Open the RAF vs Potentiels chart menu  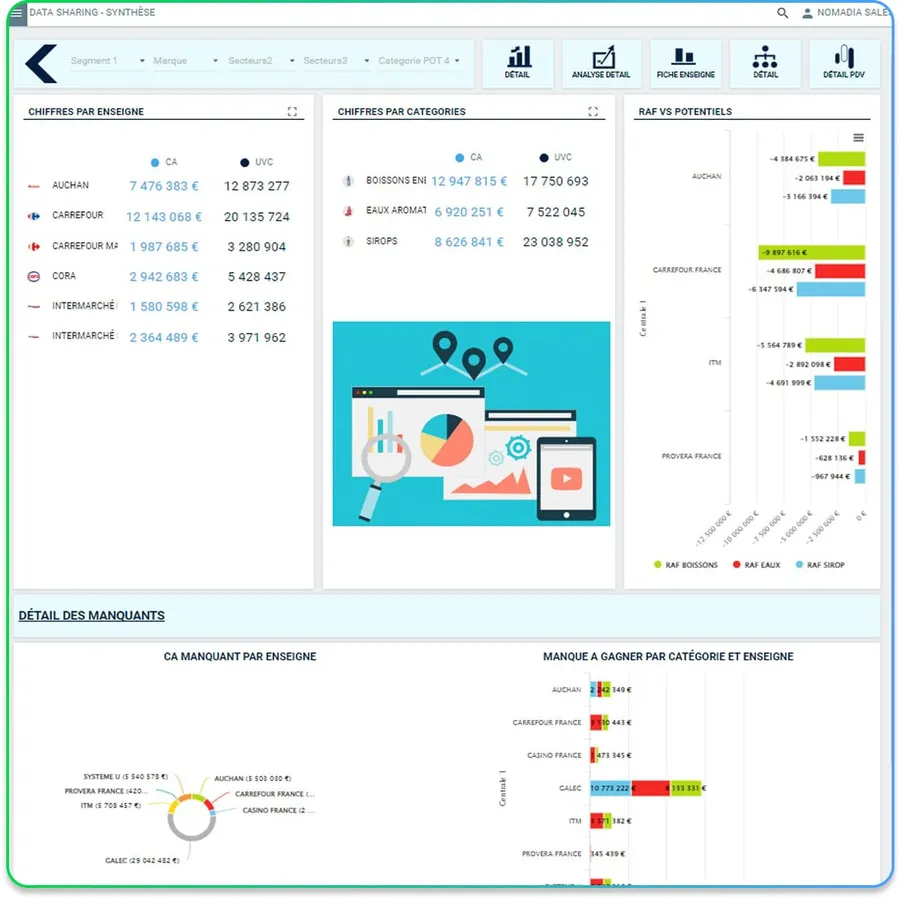click(x=858, y=137)
